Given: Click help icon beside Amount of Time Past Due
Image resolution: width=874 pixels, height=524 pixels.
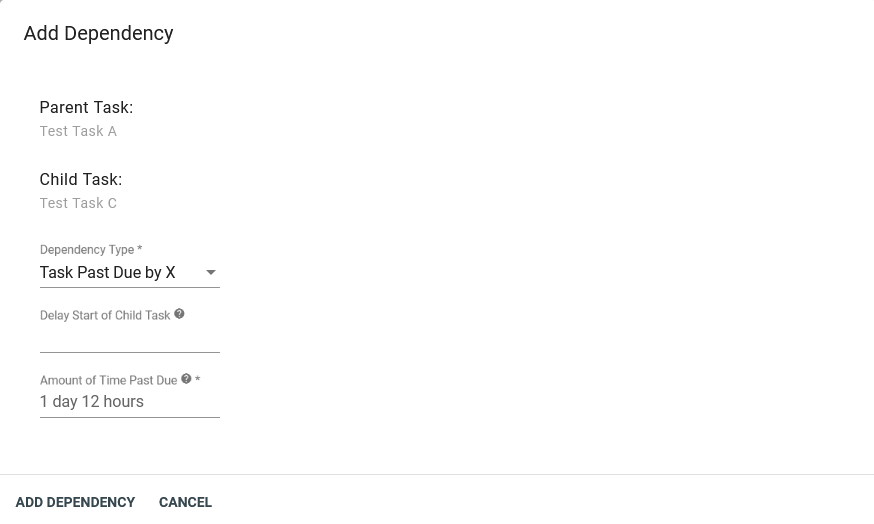Looking at the screenshot, I should point(186,379).
